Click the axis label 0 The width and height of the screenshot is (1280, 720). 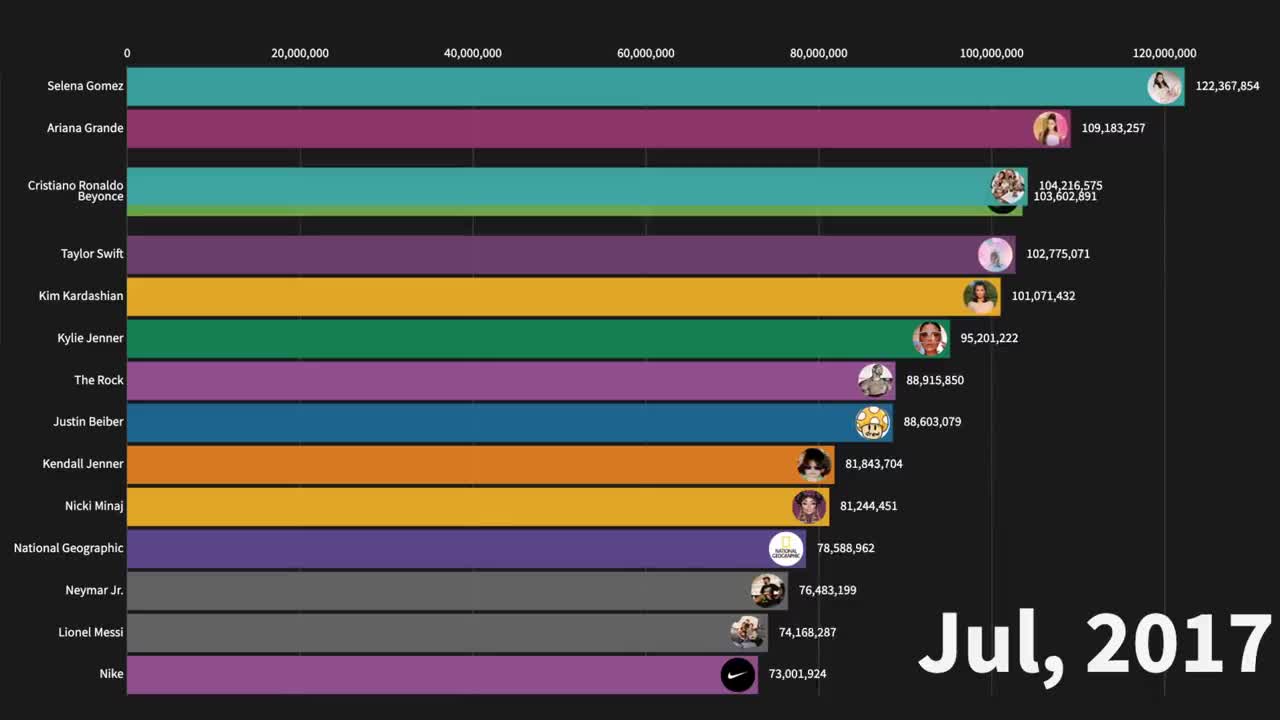click(127, 54)
